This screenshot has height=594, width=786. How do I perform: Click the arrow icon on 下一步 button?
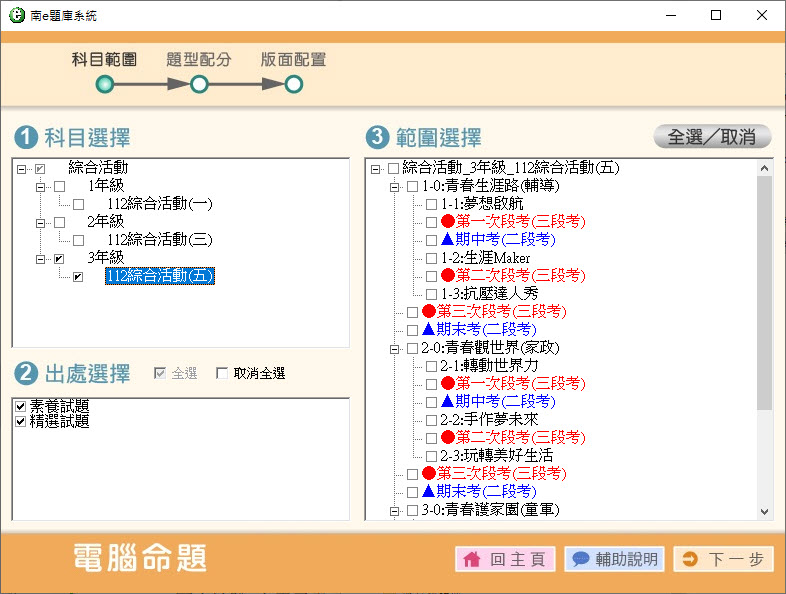690,560
